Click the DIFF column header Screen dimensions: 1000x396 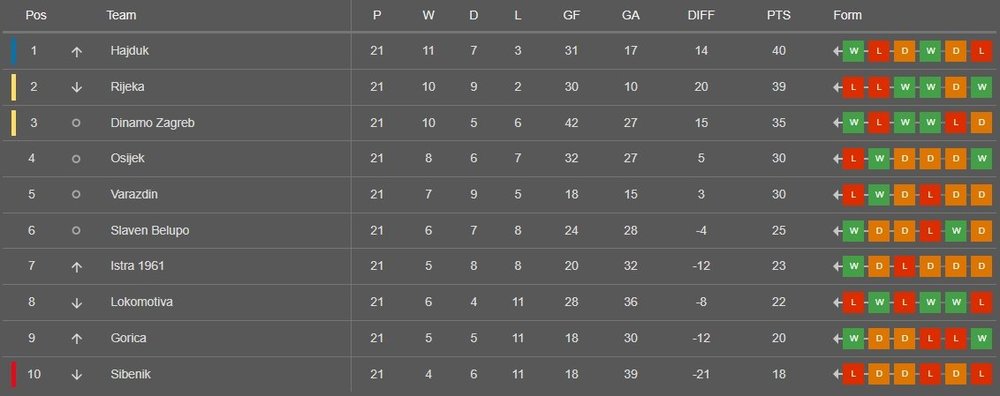[701, 15]
